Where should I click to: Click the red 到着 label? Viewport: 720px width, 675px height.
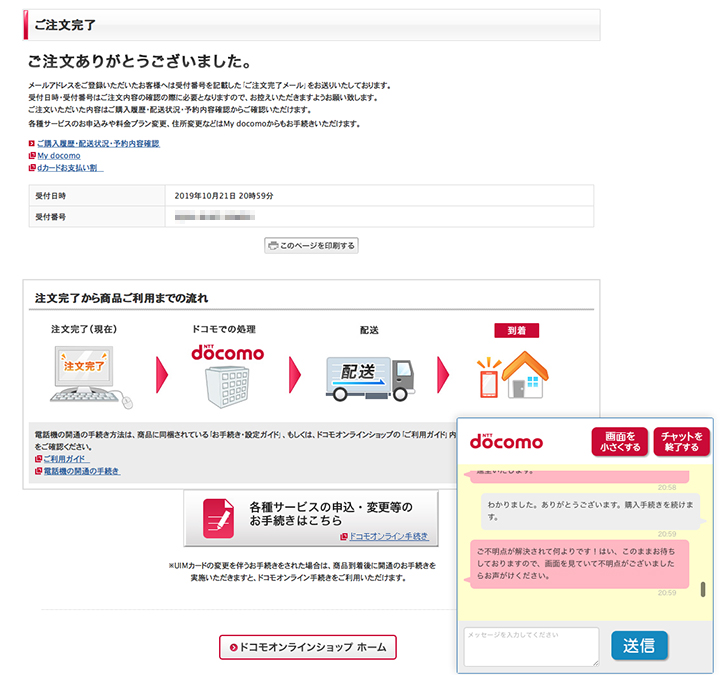[x=517, y=331]
